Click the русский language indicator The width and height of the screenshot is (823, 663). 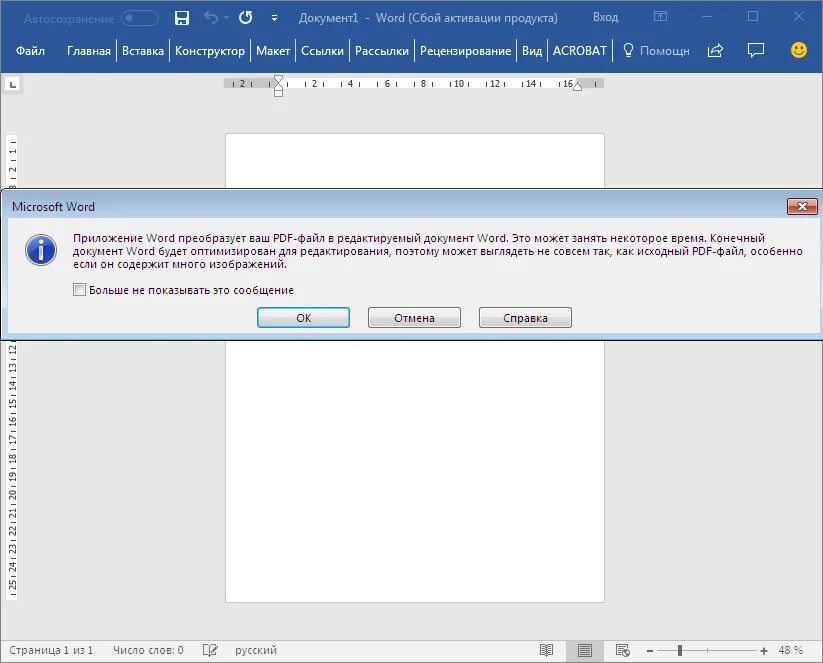(256, 650)
